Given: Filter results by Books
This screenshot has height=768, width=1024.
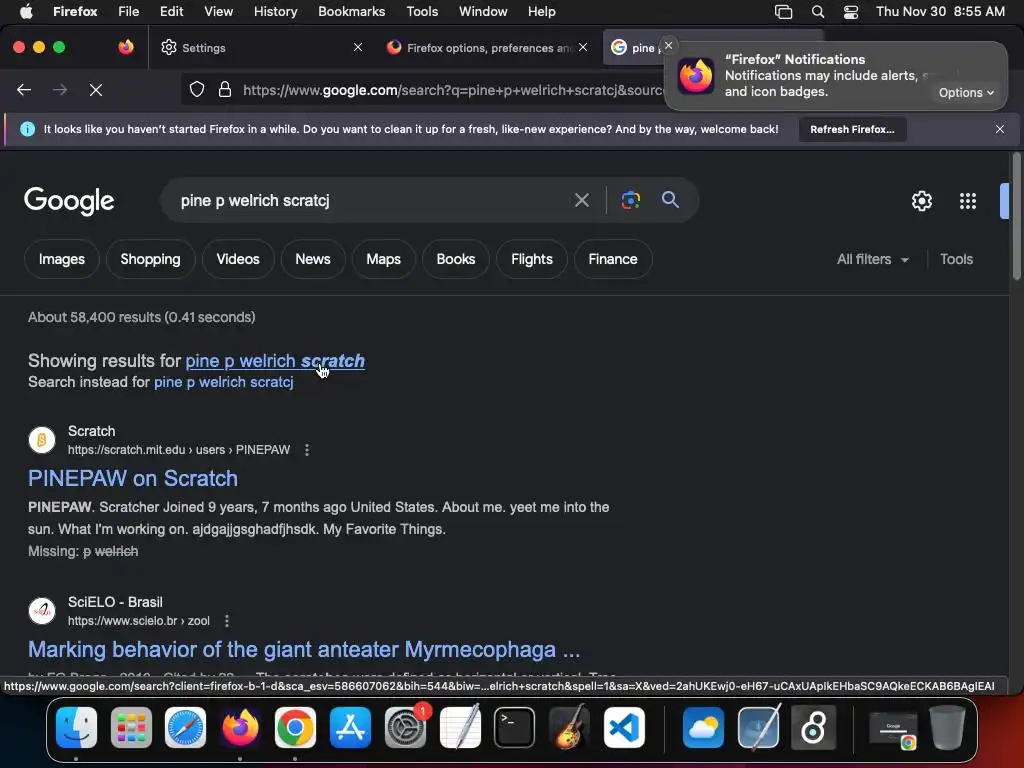Looking at the screenshot, I should point(456,259).
